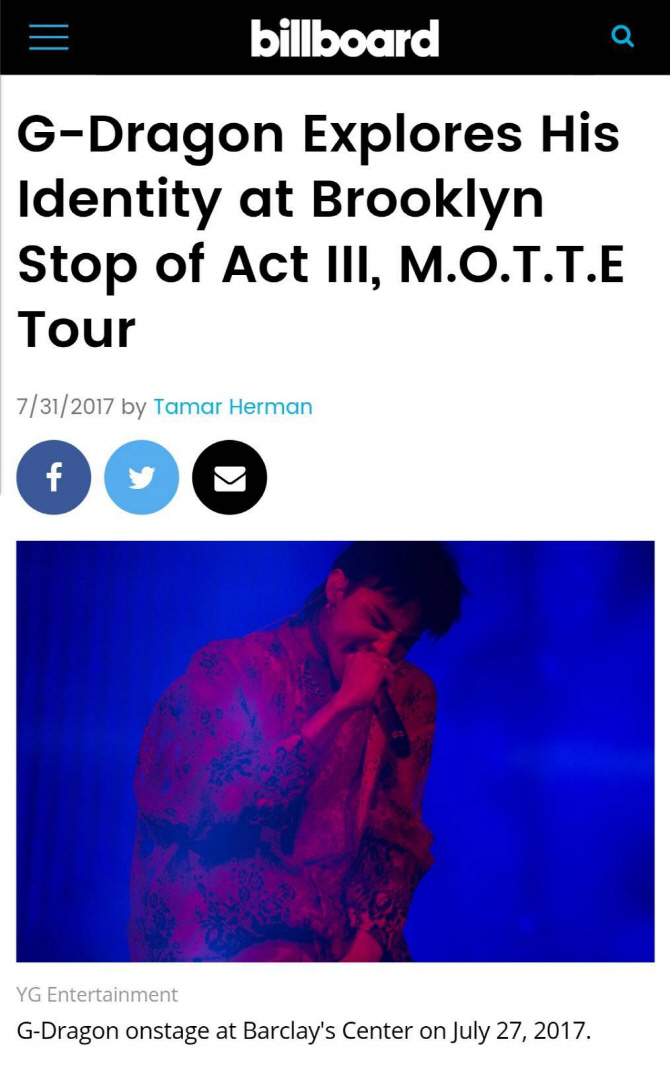Share the article on Facebook
The image size is (670, 1066).
[x=54, y=477]
